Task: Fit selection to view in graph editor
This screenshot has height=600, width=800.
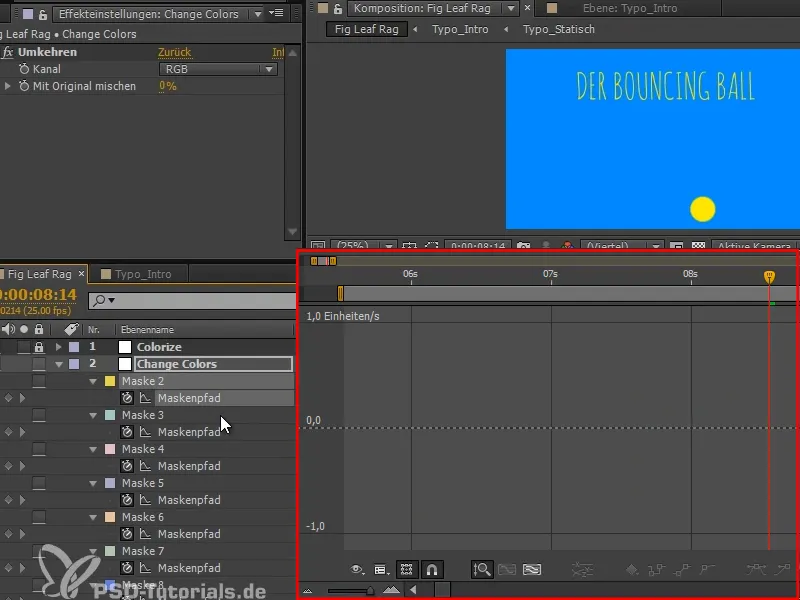Action: tap(507, 569)
